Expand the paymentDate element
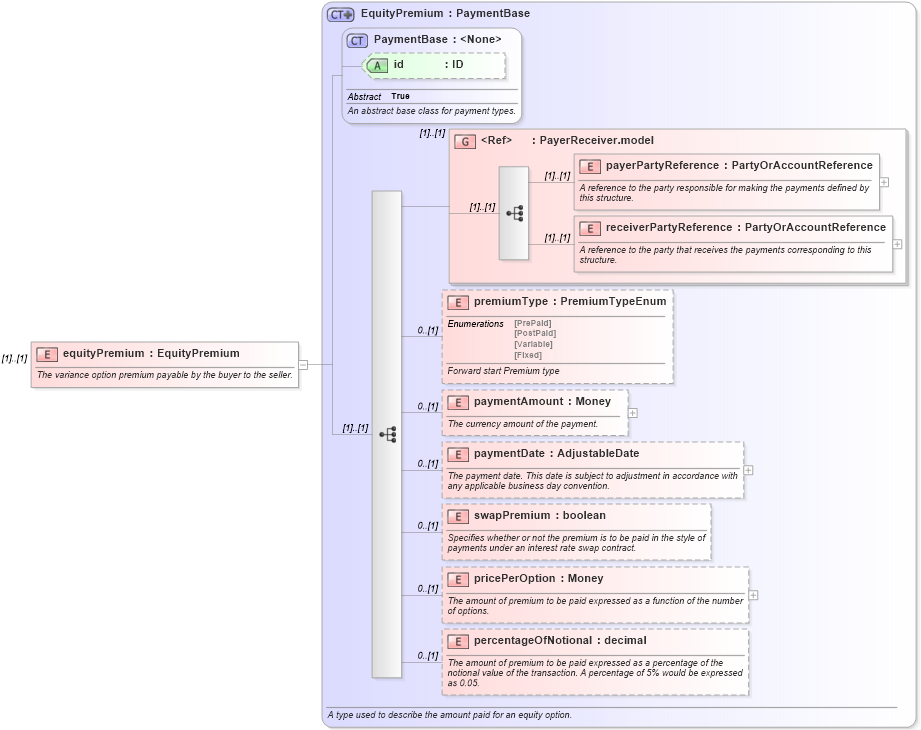 tap(748, 470)
